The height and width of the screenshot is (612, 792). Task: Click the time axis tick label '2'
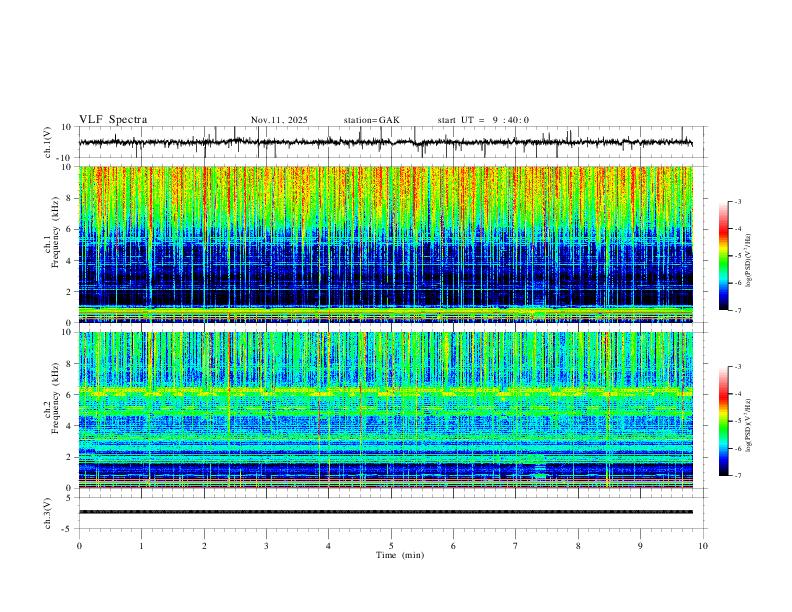pyautogui.click(x=204, y=546)
